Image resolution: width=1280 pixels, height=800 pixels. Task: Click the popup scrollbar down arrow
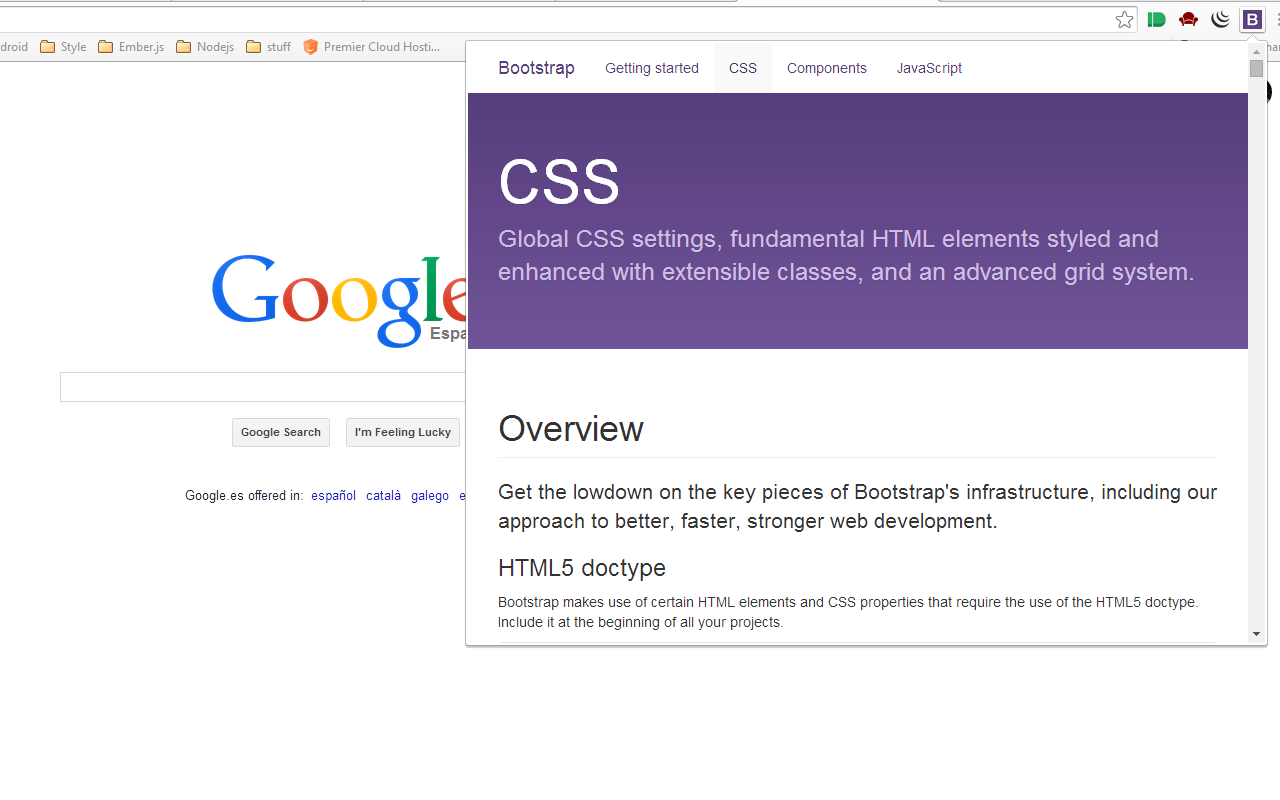1257,635
